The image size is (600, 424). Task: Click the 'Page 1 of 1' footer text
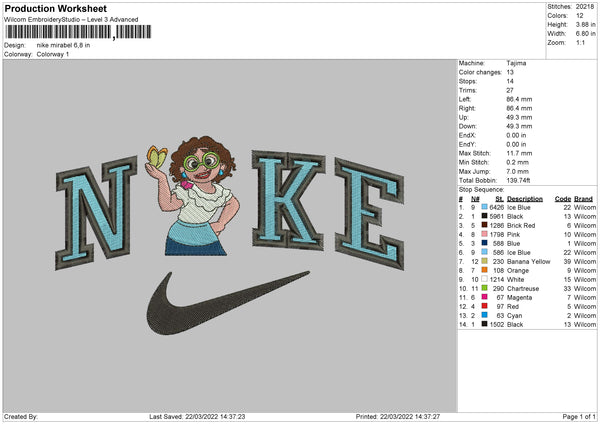click(579, 416)
